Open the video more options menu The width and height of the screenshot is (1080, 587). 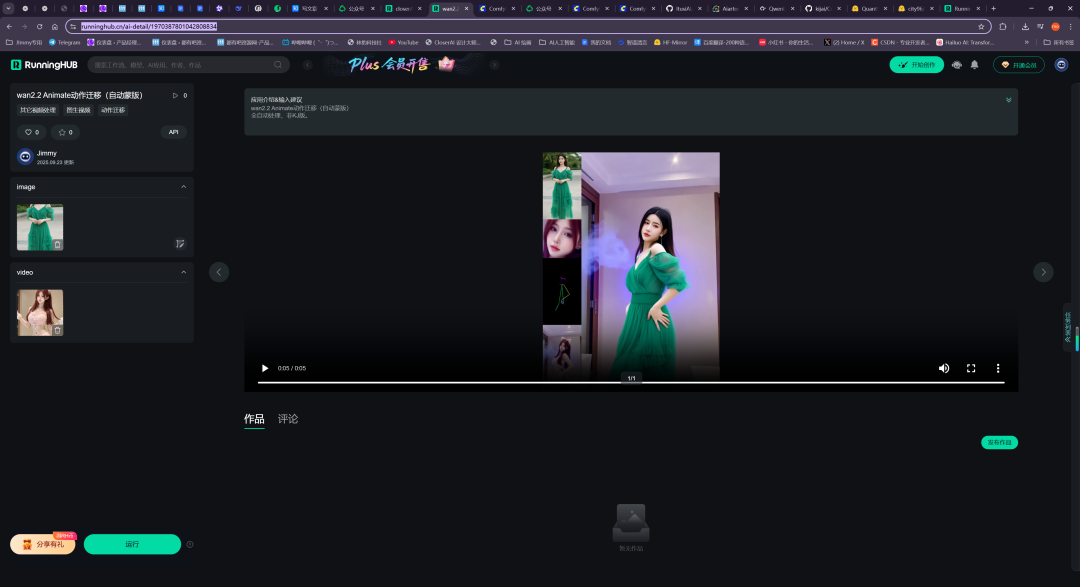click(997, 368)
